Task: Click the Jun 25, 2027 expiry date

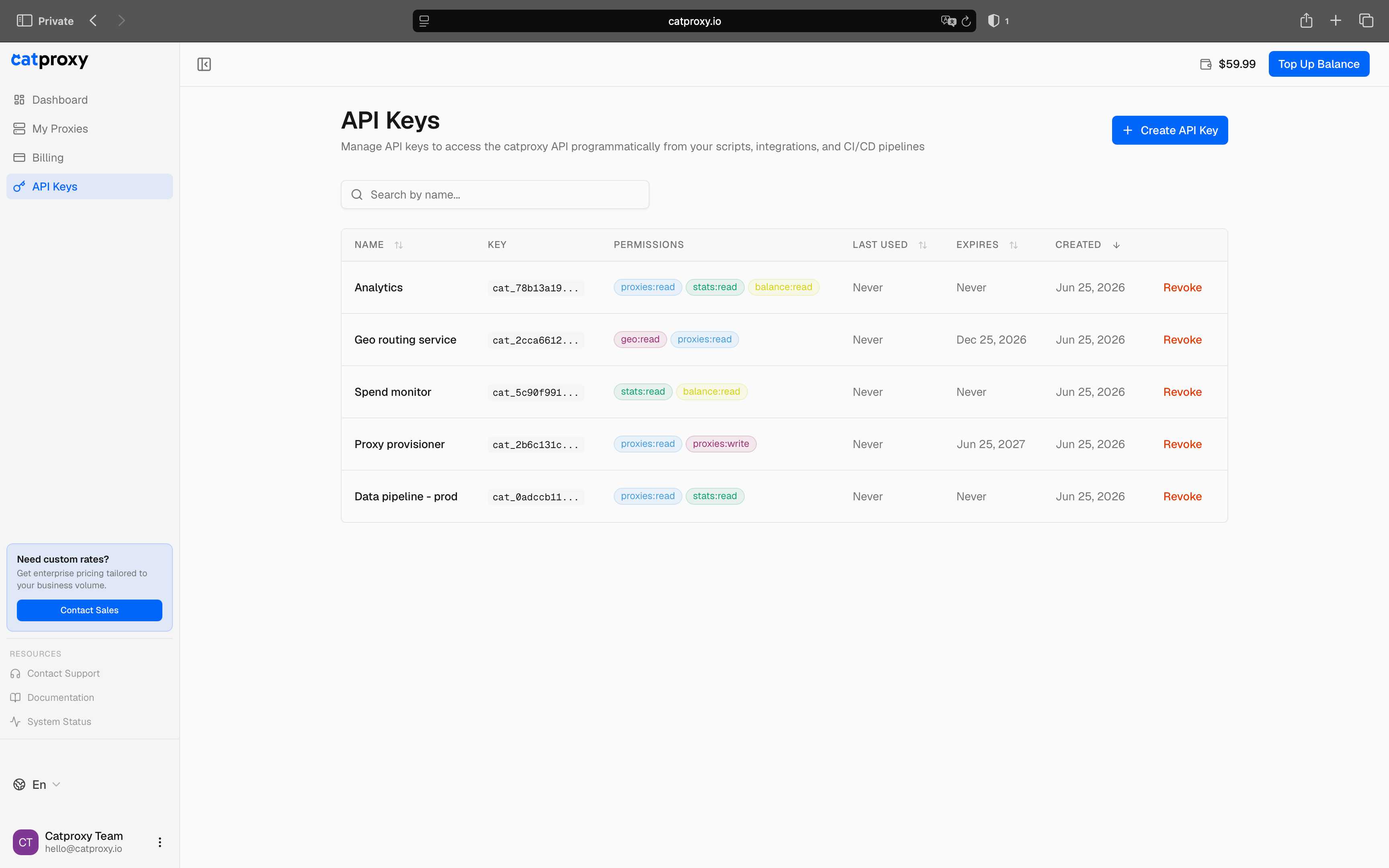Action: click(x=991, y=444)
